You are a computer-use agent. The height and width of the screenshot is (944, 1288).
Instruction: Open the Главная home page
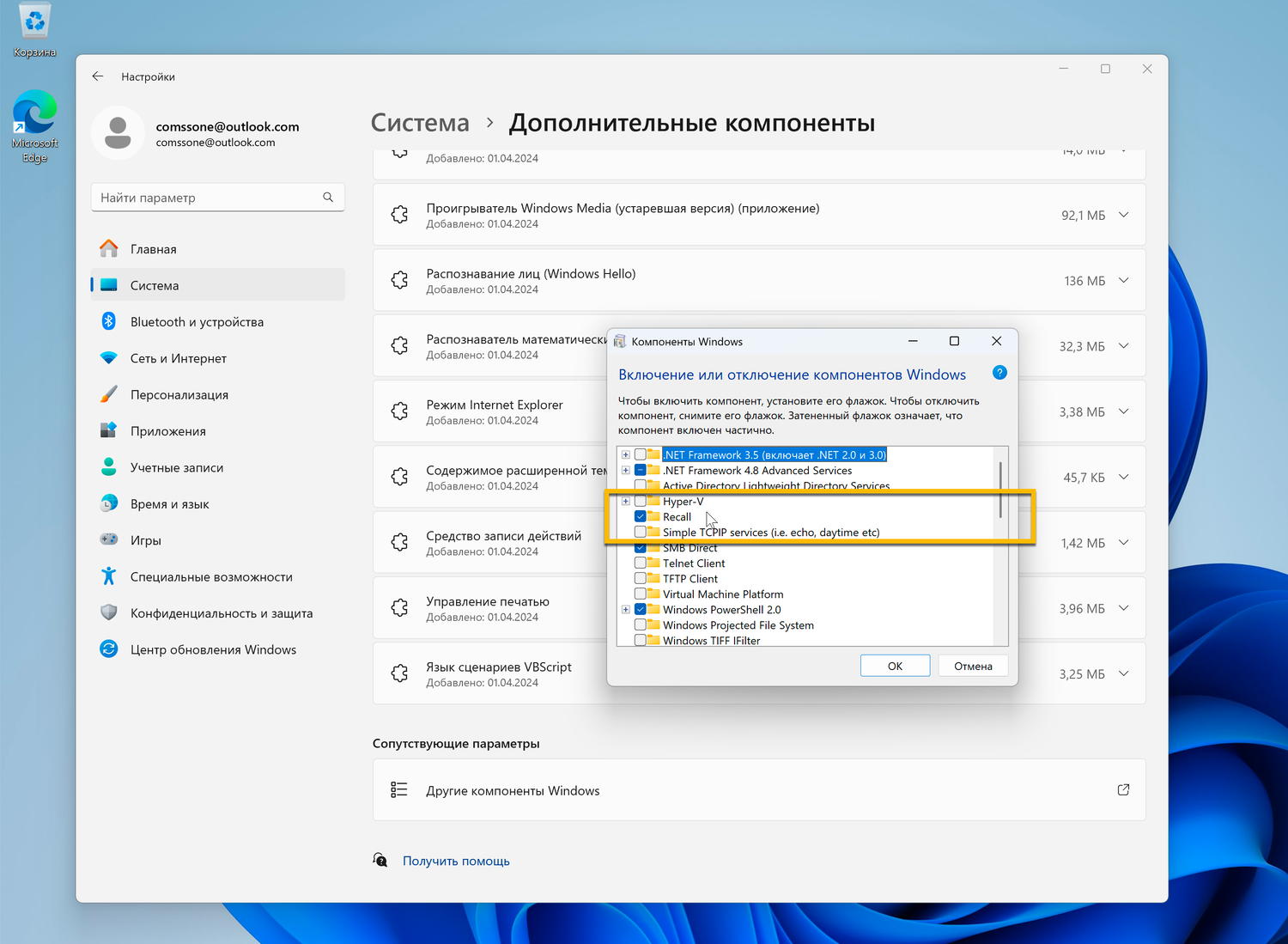tap(217, 249)
